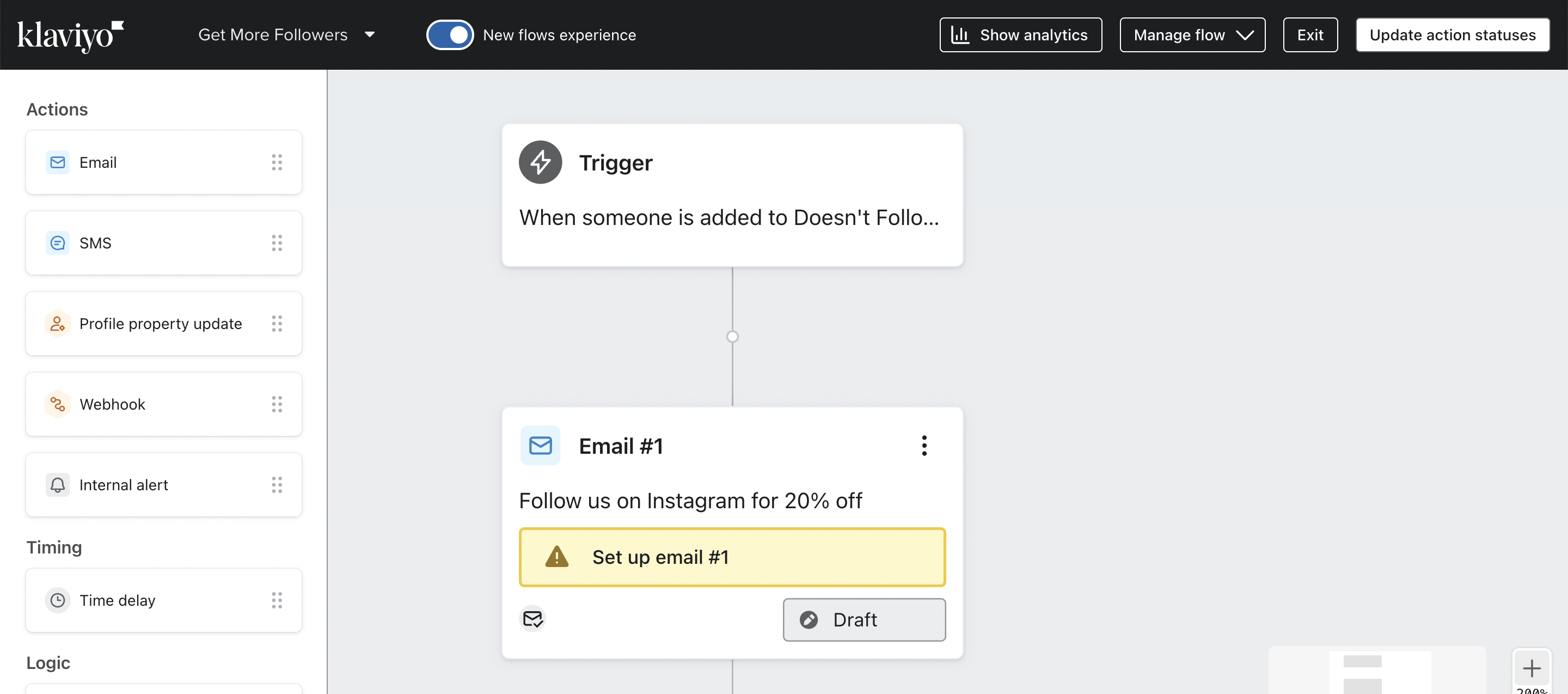Click the zoom in plus control
Image resolution: width=1568 pixels, height=694 pixels.
[1533, 668]
